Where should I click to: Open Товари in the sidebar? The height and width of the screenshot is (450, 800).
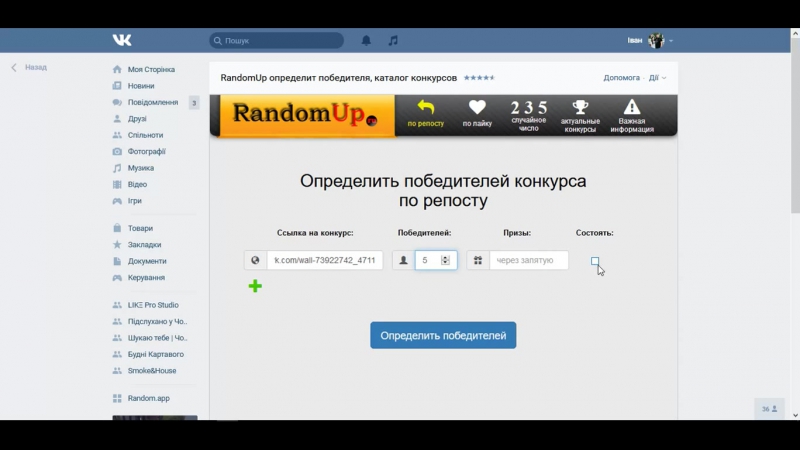point(140,228)
